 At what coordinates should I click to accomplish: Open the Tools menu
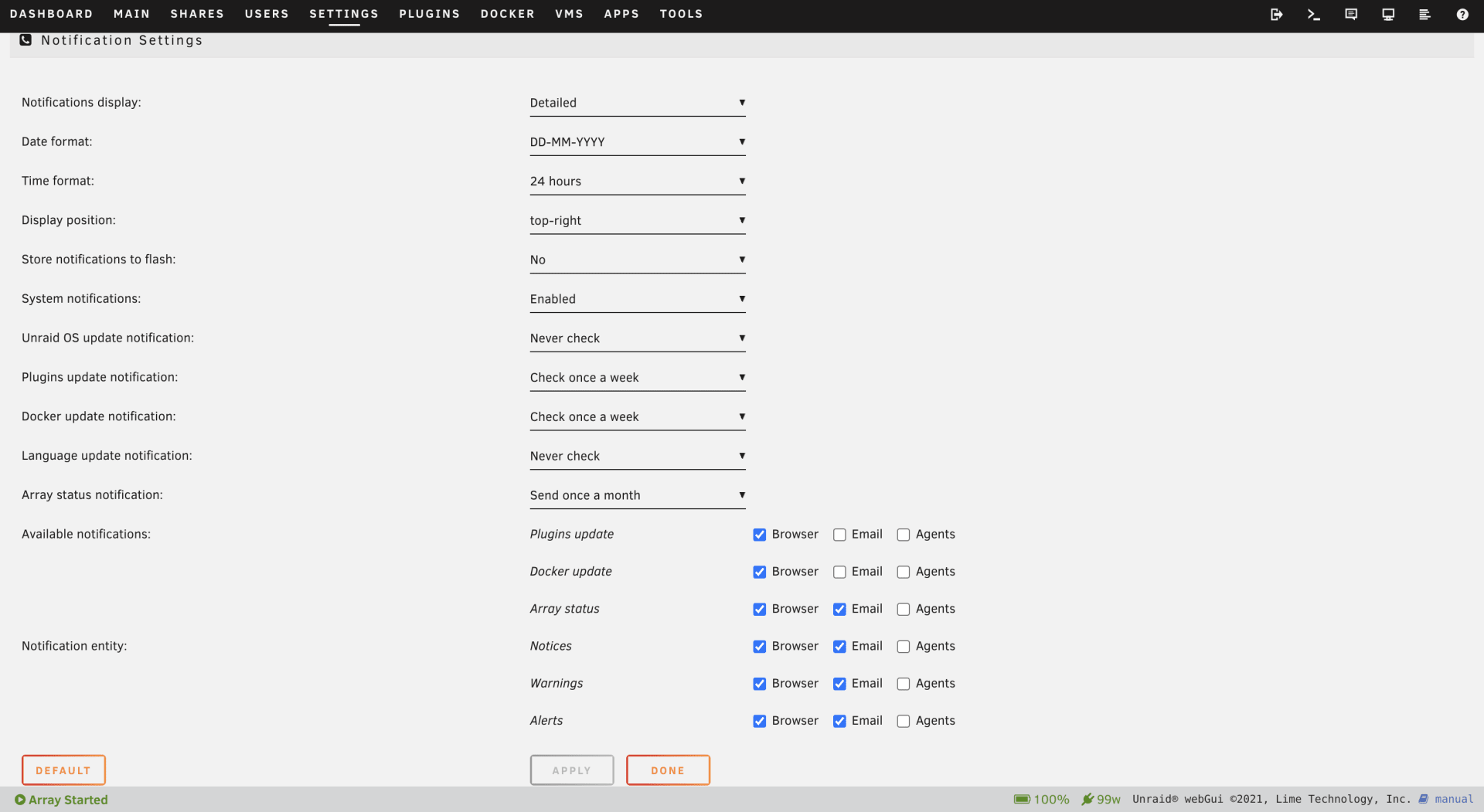point(681,14)
